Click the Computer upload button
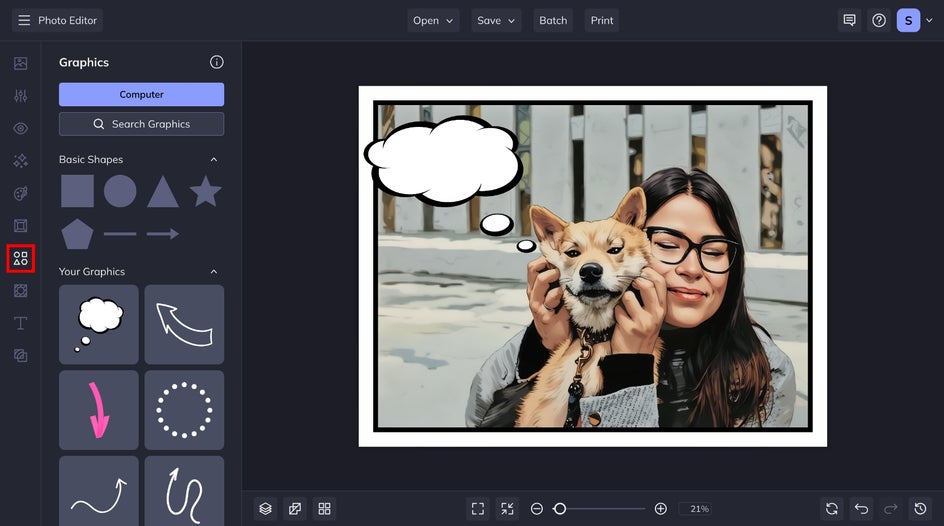Screen dimensions: 944x526 click(141, 94)
